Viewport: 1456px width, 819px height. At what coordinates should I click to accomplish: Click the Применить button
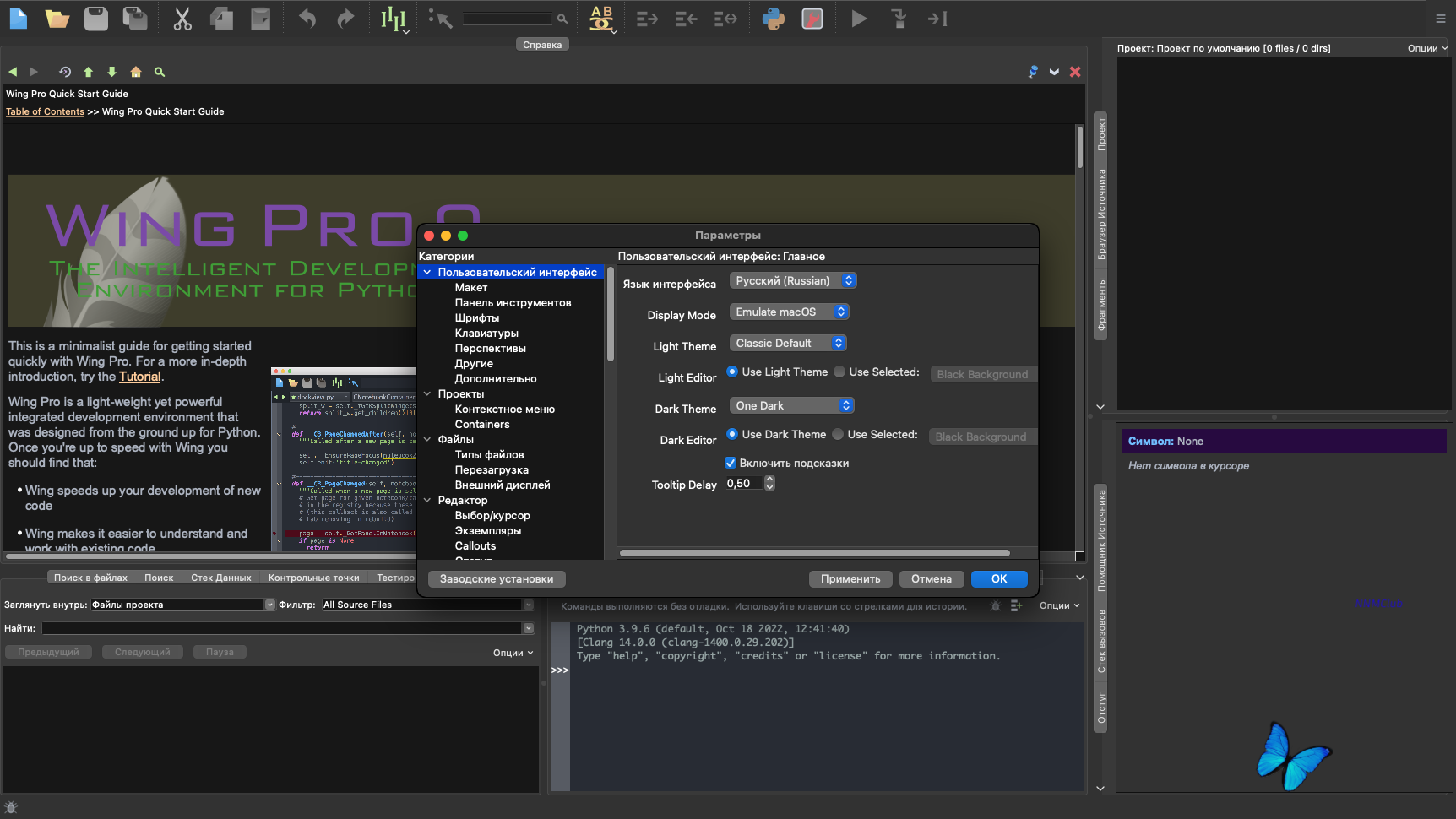850,578
